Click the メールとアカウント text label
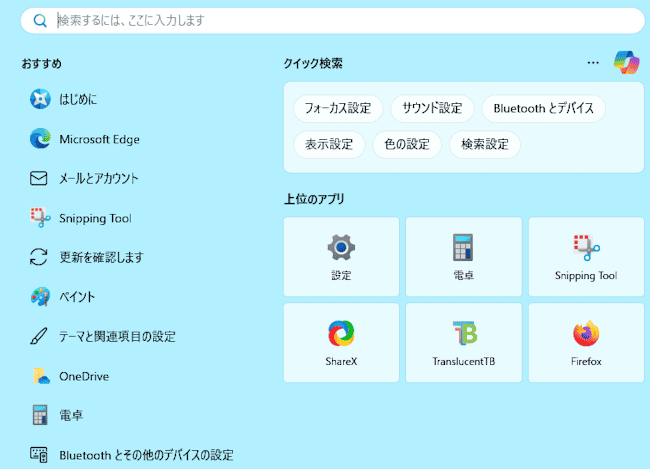Viewport: 650px width, 469px height. [x=99, y=179]
